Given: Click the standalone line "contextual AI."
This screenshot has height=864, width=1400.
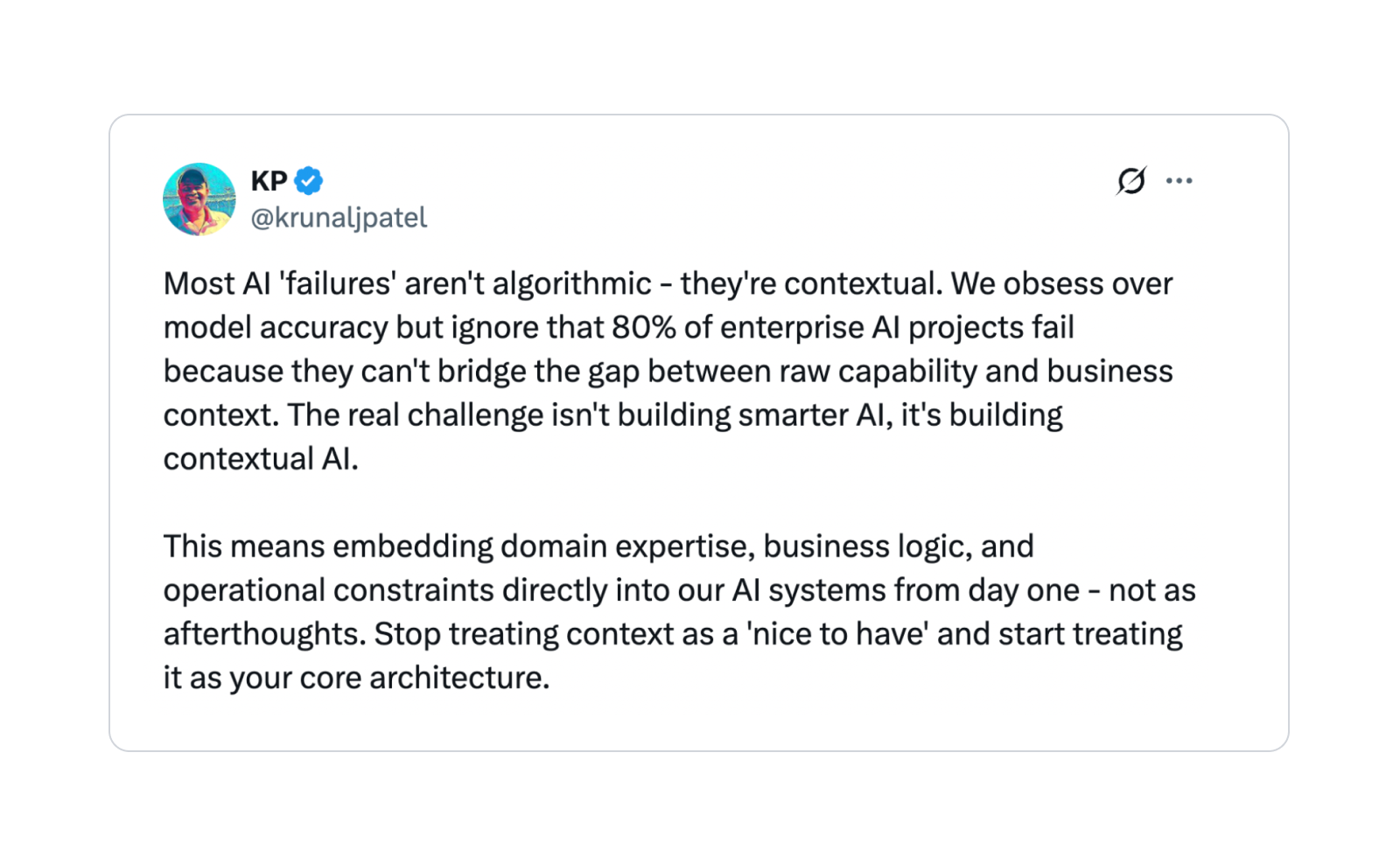Looking at the screenshot, I should pyautogui.click(x=261, y=459).
